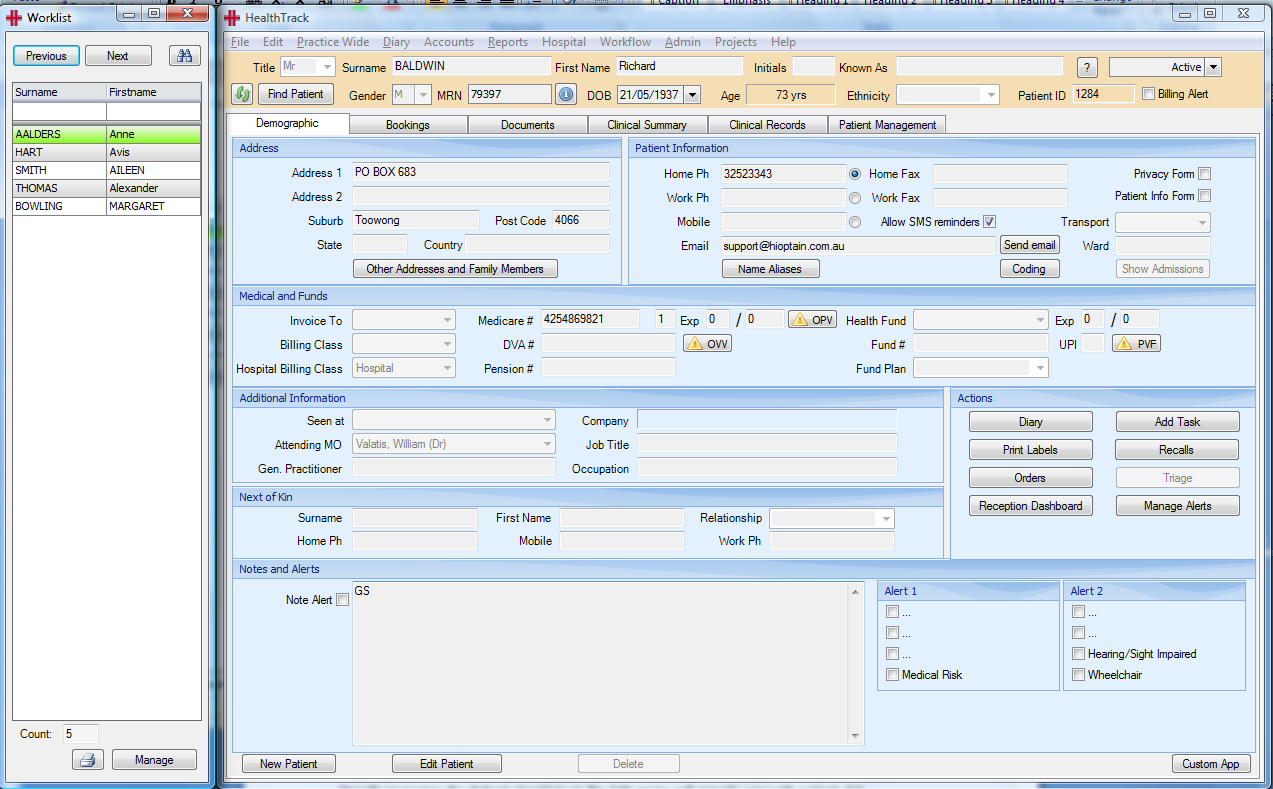Image resolution: width=1273 pixels, height=789 pixels.
Task: Click the binoculars search icon in Worklist
Action: click(x=184, y=56)
